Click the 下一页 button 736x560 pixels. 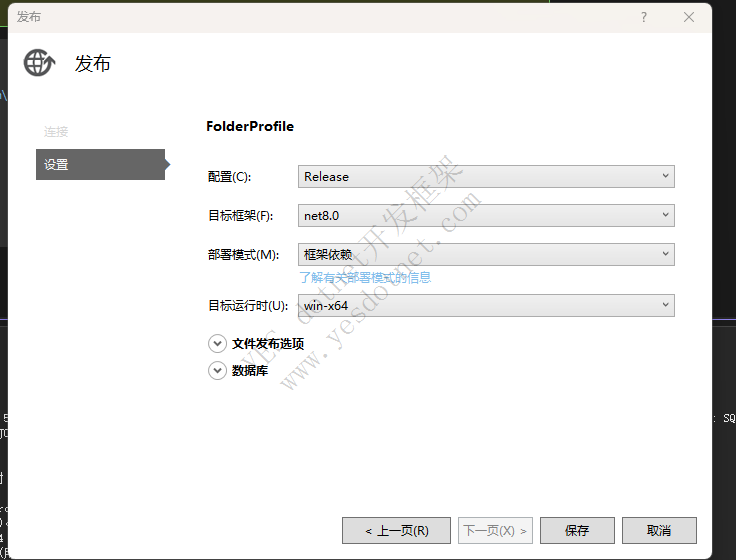(x=494, y=530)
